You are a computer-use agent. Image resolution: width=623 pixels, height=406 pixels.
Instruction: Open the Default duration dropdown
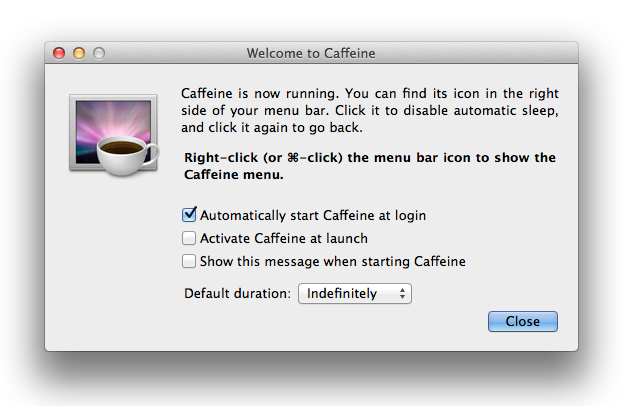coord(354,294)
